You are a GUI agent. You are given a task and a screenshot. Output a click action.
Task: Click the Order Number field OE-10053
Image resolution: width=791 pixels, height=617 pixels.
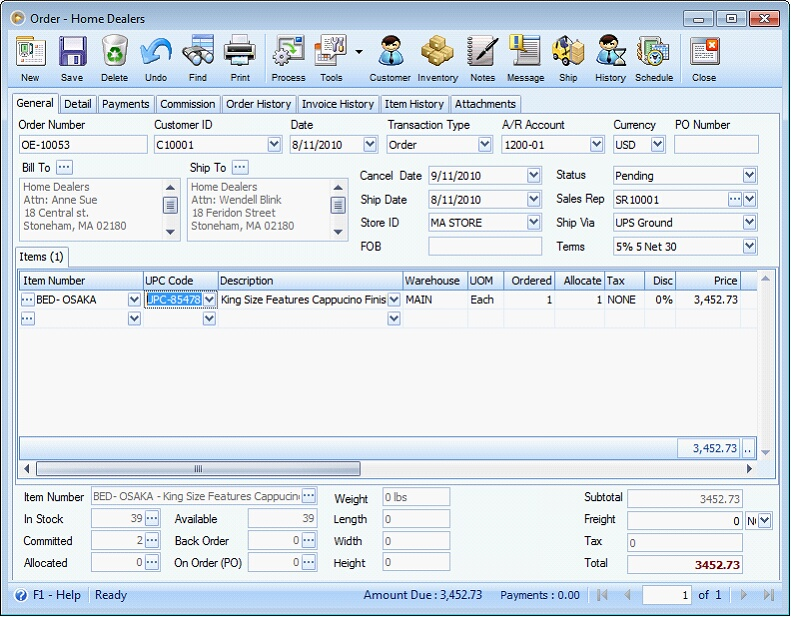point(83,145)
